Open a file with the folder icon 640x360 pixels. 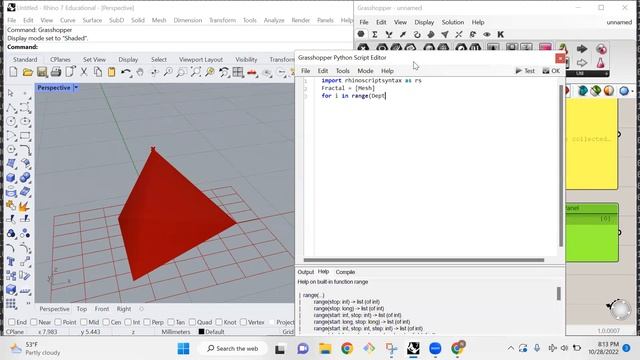coord(27,72)
